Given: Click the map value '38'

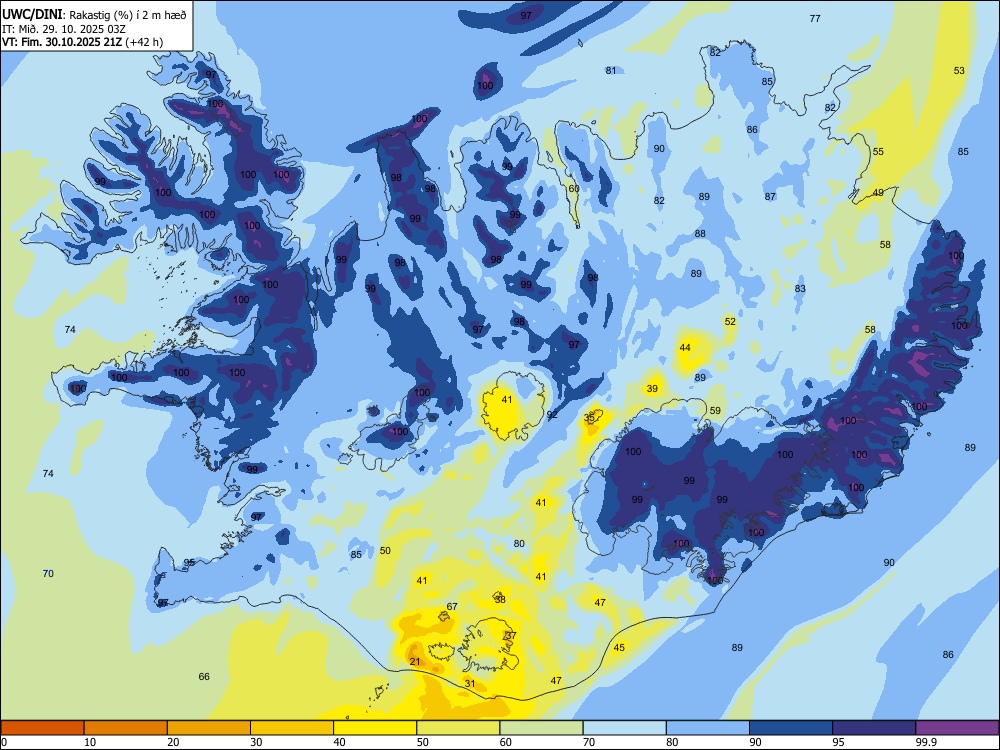Looking at the screenshot, I should click(500, 599).
